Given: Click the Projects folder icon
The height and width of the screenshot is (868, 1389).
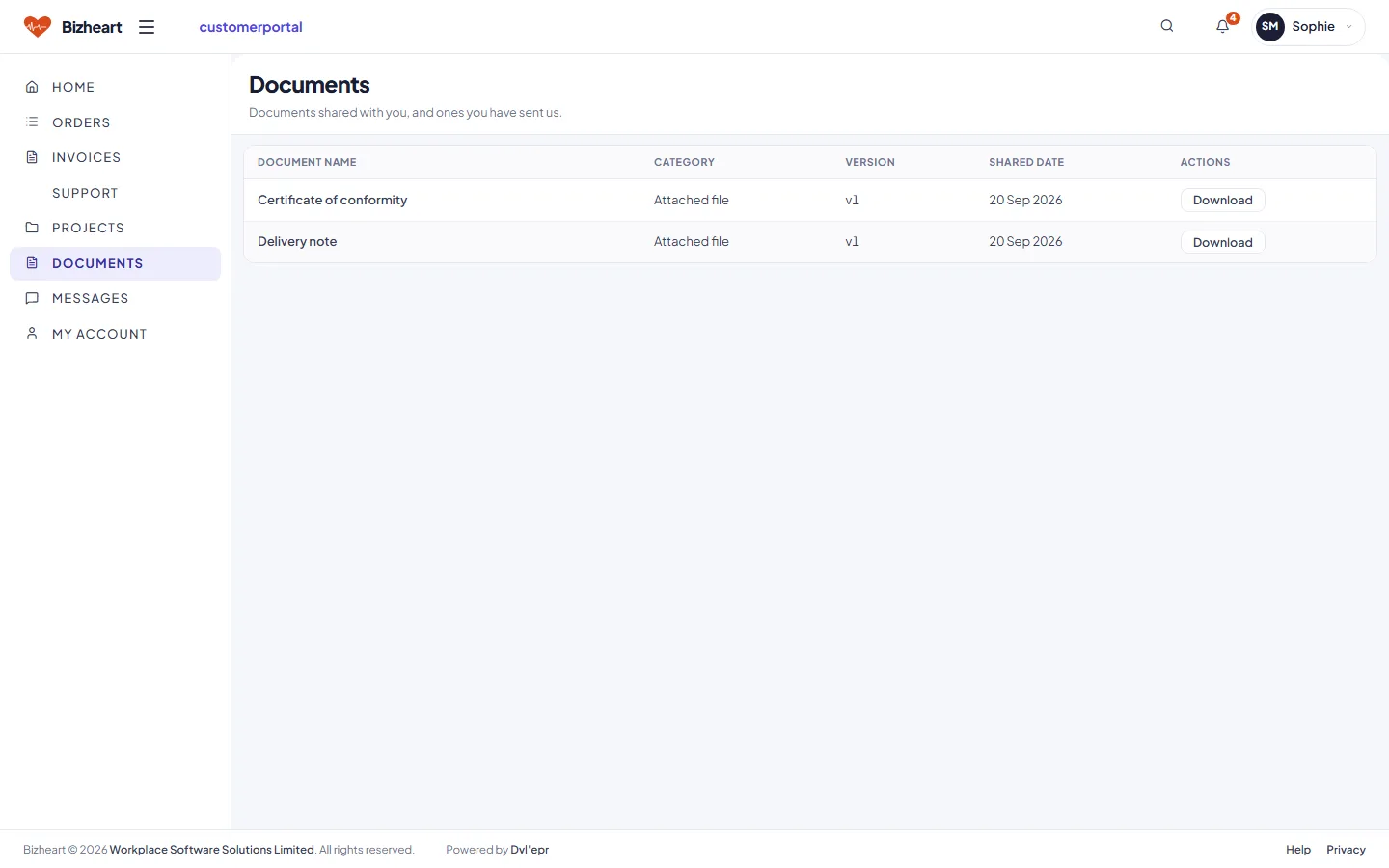Looking at the screenshot, I should 32,228.
